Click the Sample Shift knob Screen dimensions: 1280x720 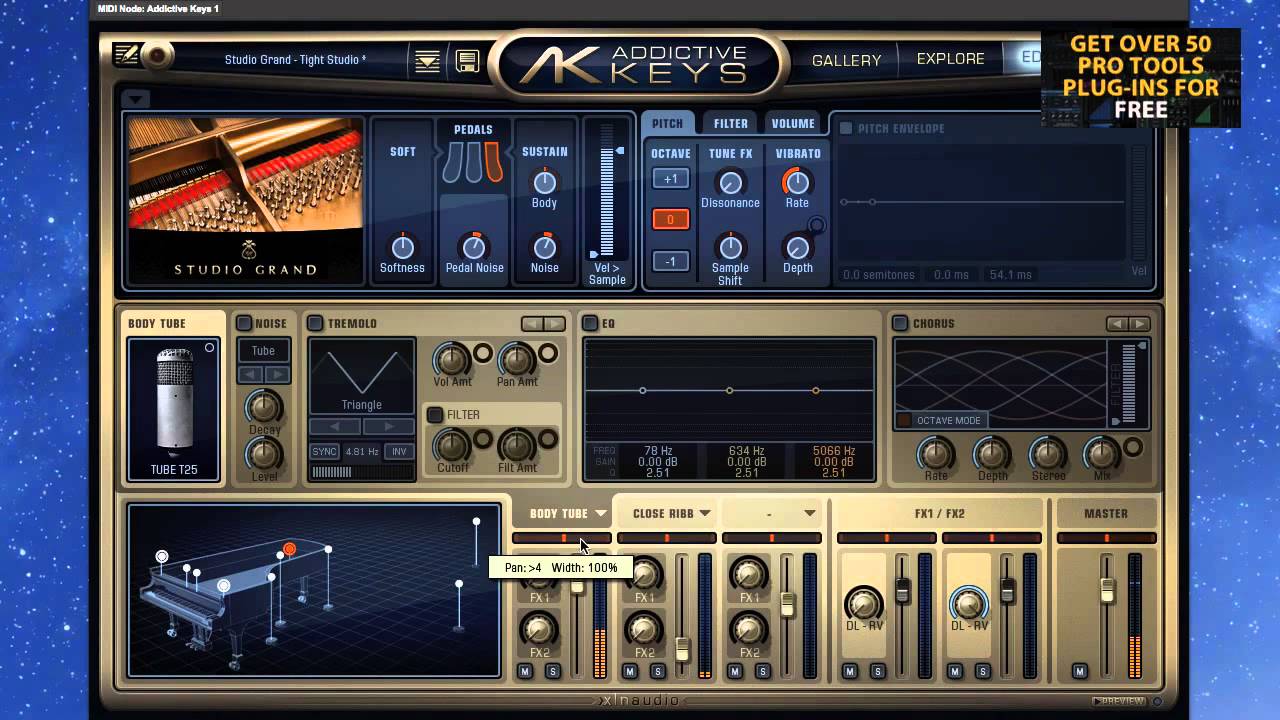[x=730, y=246]
